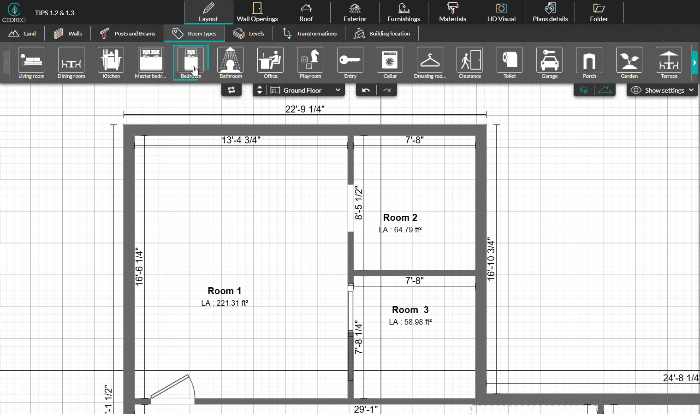This screenshot has width=700, height=414.
Task: Select the Living room room type
Action: (30, 62)
